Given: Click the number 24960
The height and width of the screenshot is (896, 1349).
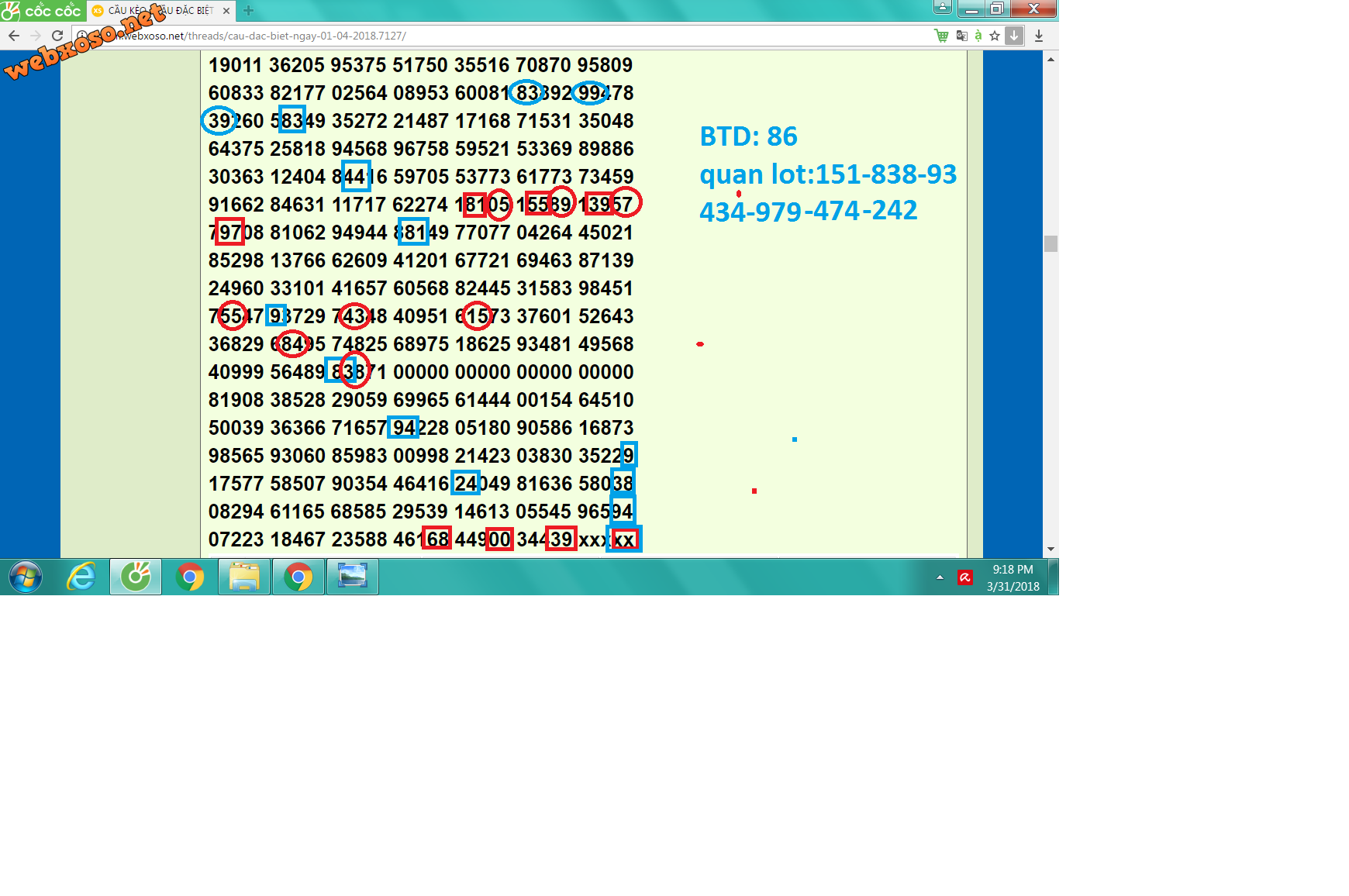Looking at the screenshot, I should [x=236, y=288].
